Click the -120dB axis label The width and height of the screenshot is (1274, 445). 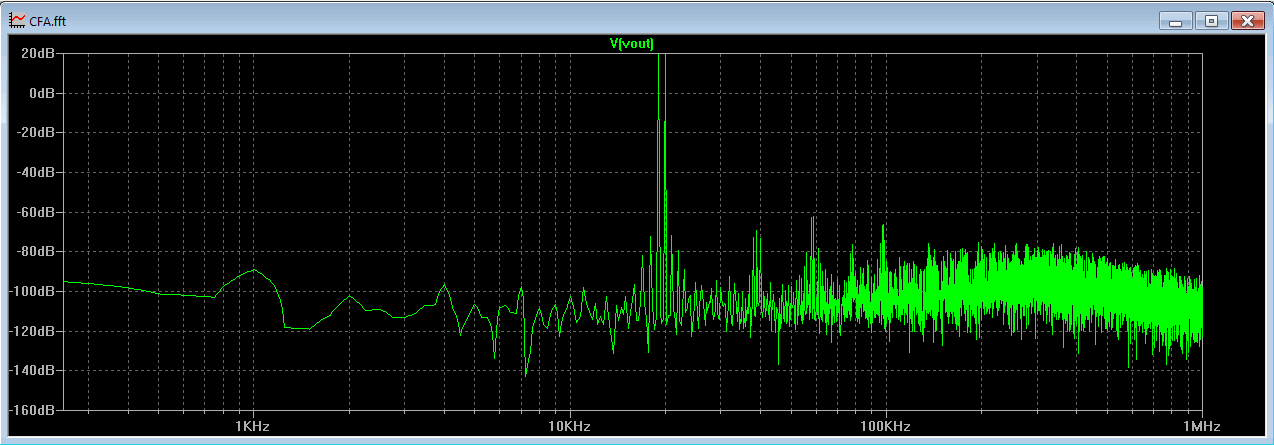coord(32,331)
